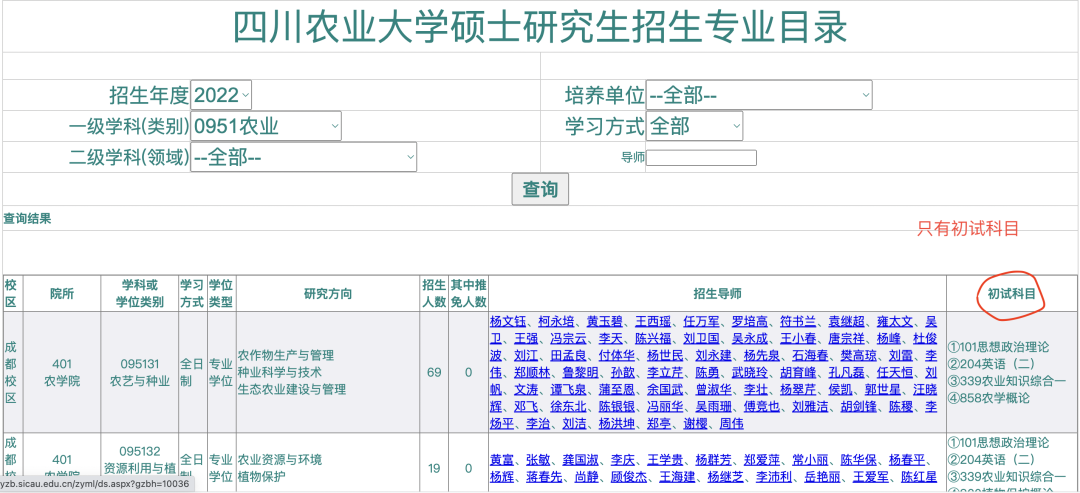Screen dimensions: 1080x493
Task: Open advisor link 冯宗云
Action: point(568,339)
